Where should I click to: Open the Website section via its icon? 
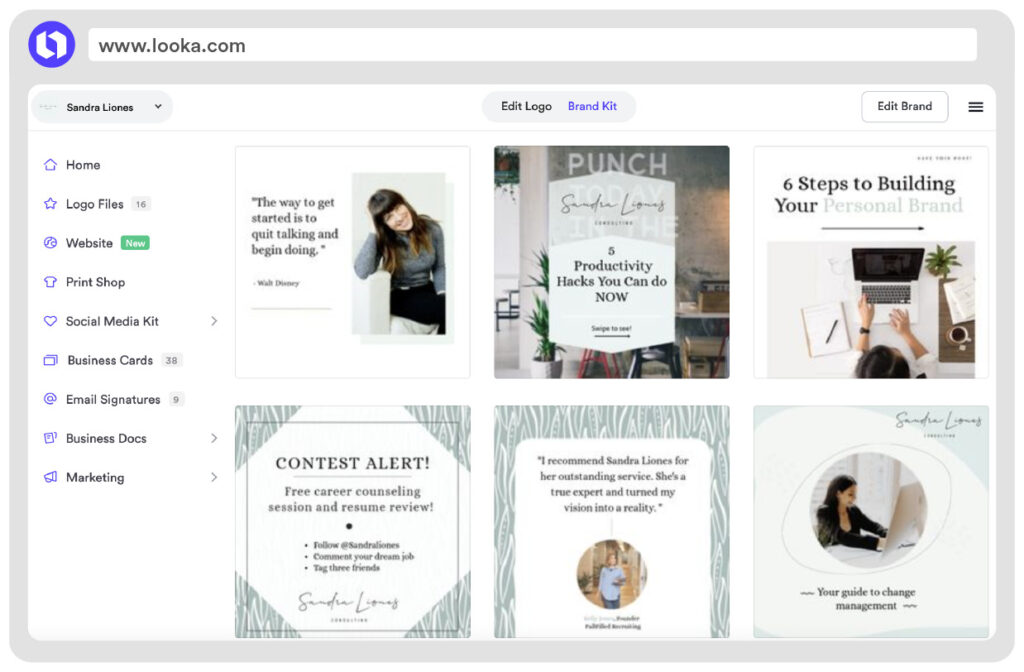tap(49, 242)
